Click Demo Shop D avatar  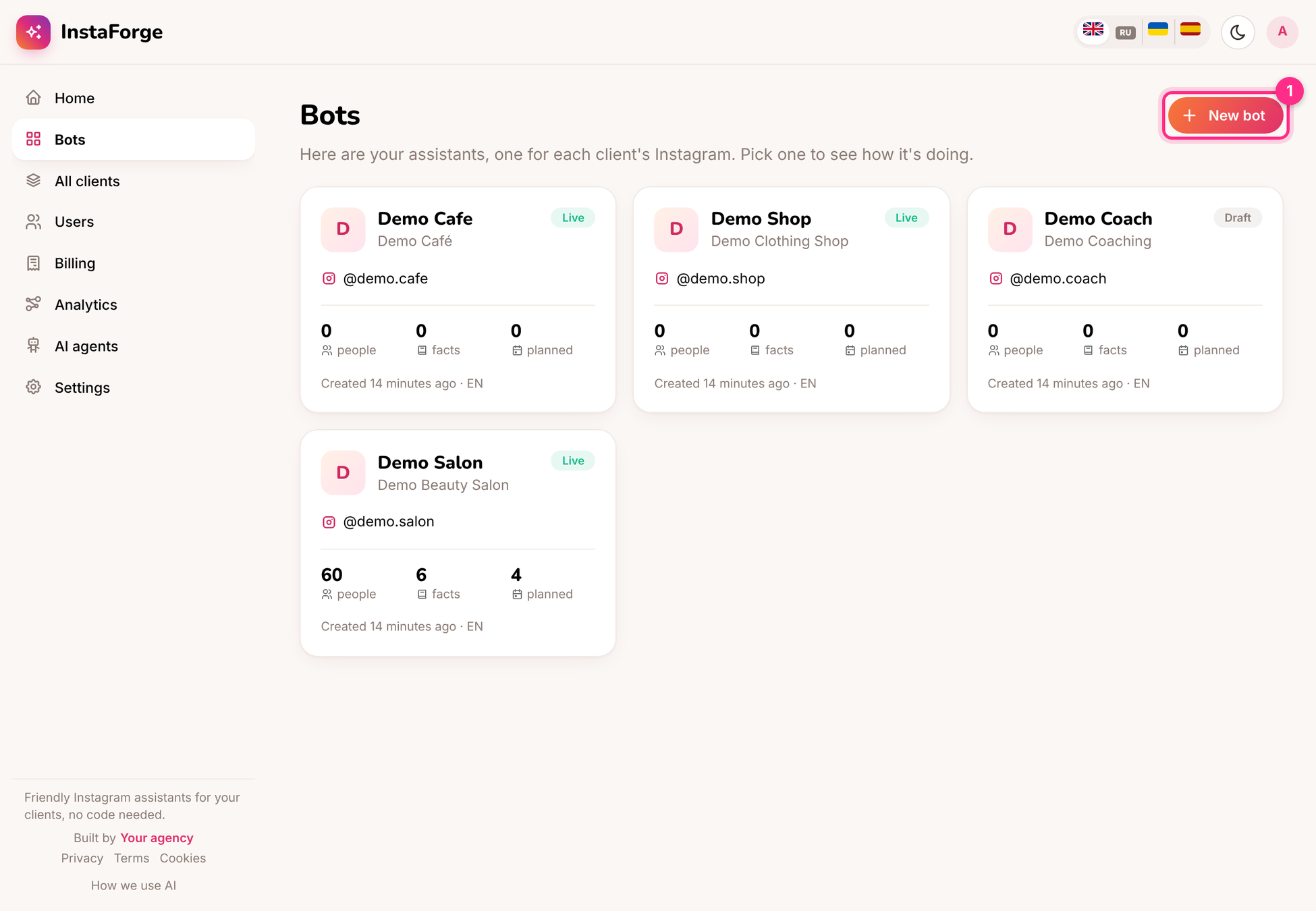pos(676,229)
